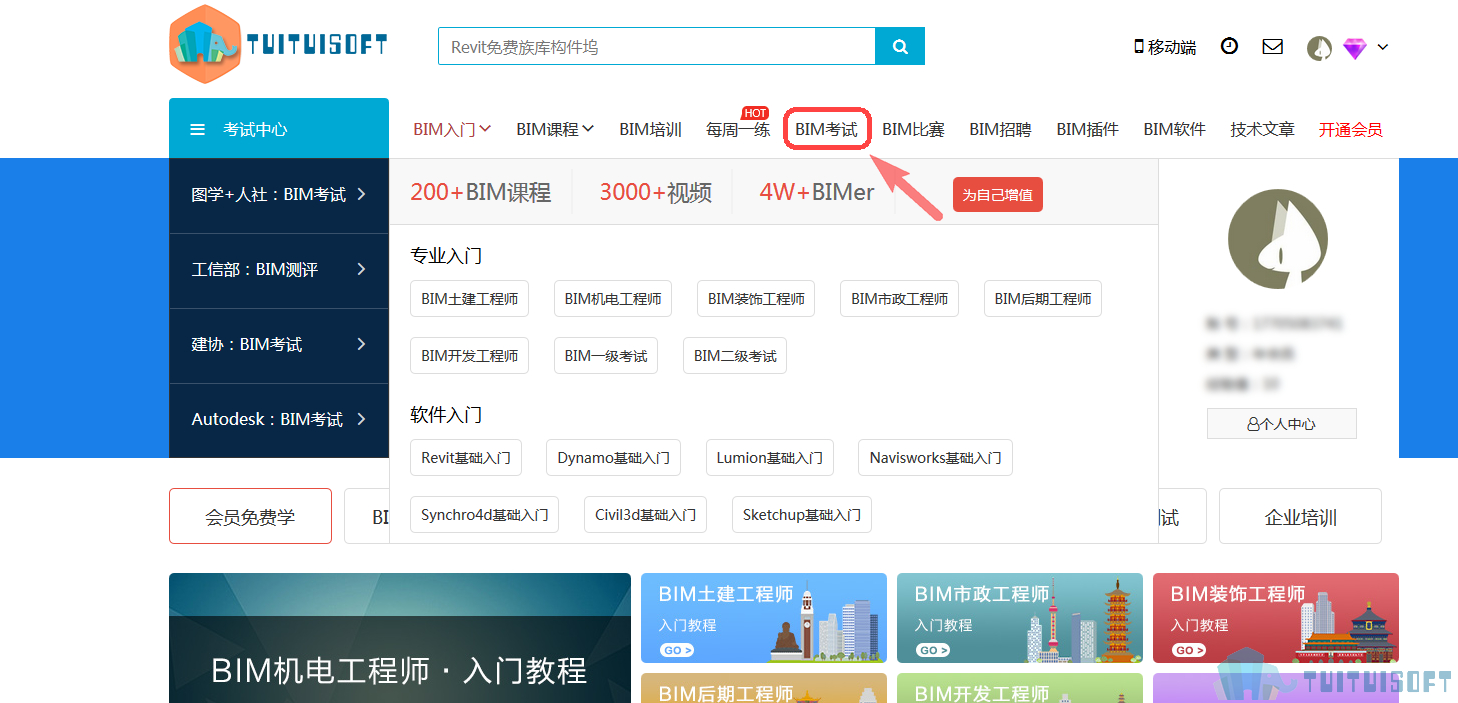
Task: Select the Lumion基础入门 tag
Action: click(x=770, y=458)
